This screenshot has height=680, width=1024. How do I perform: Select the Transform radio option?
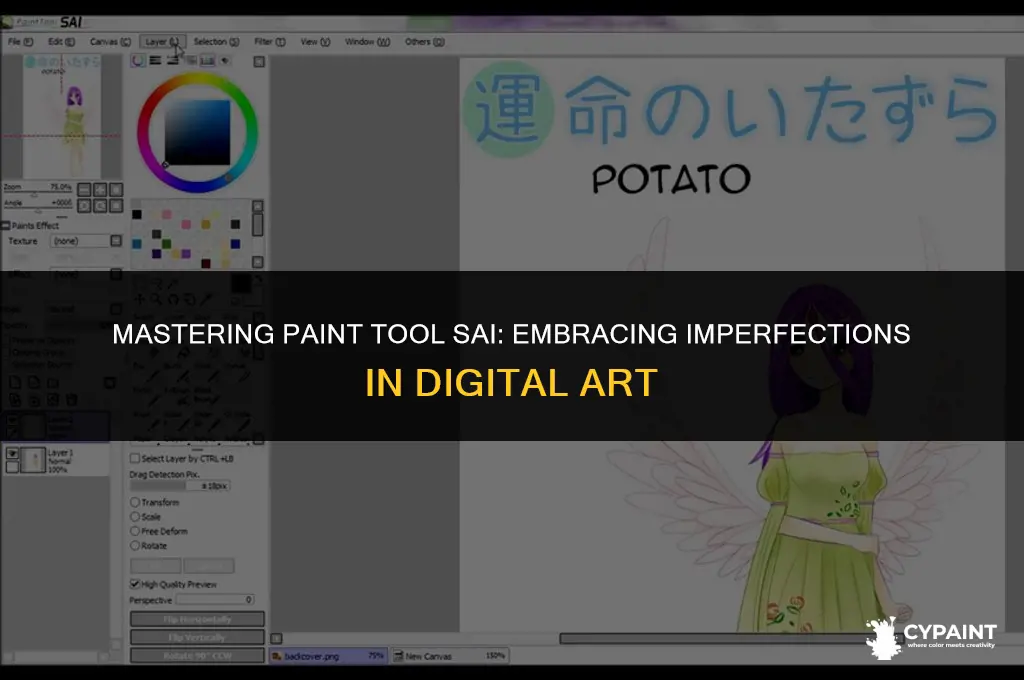pyautogui.click(x=135, y=502)
